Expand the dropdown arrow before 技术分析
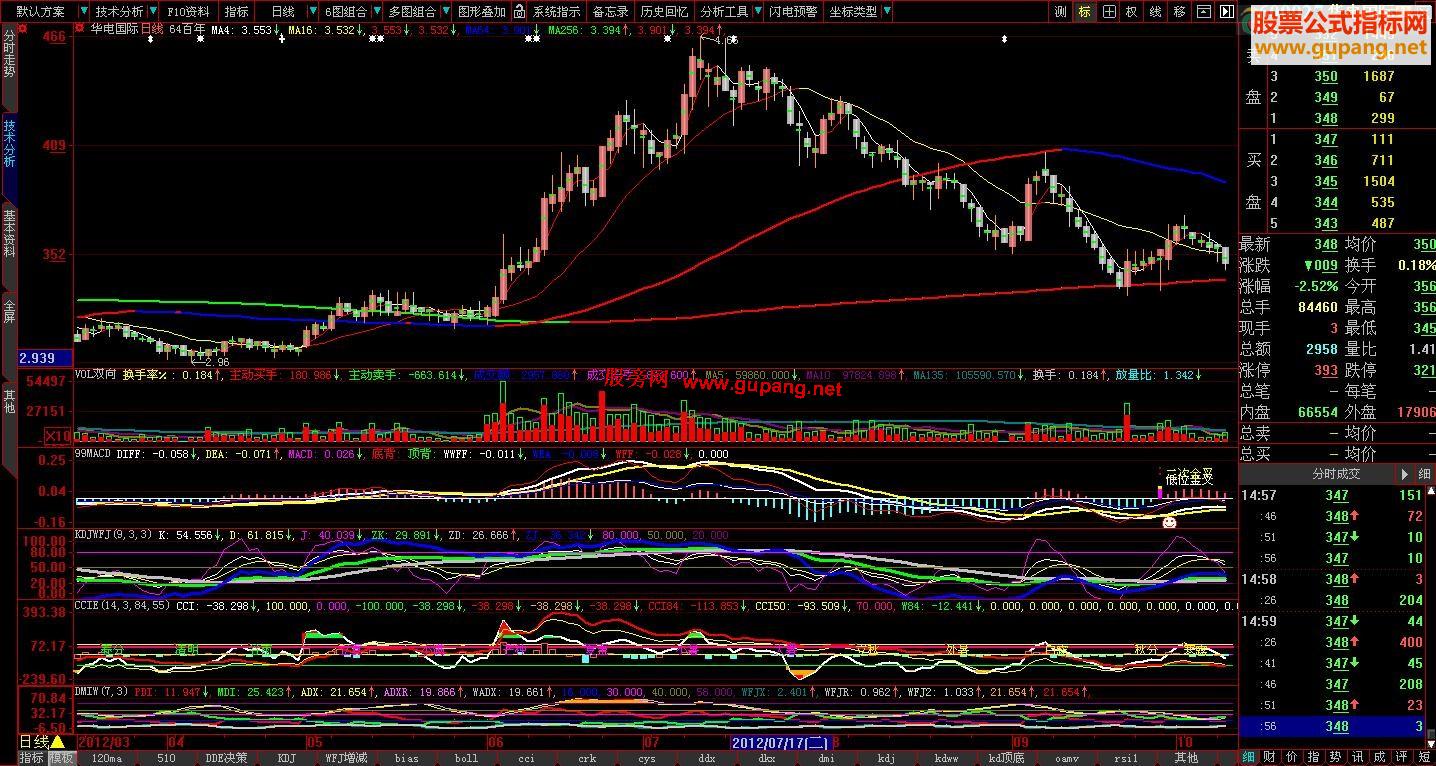This screenshot has height=766, width=1436. [x=82, y=12]
